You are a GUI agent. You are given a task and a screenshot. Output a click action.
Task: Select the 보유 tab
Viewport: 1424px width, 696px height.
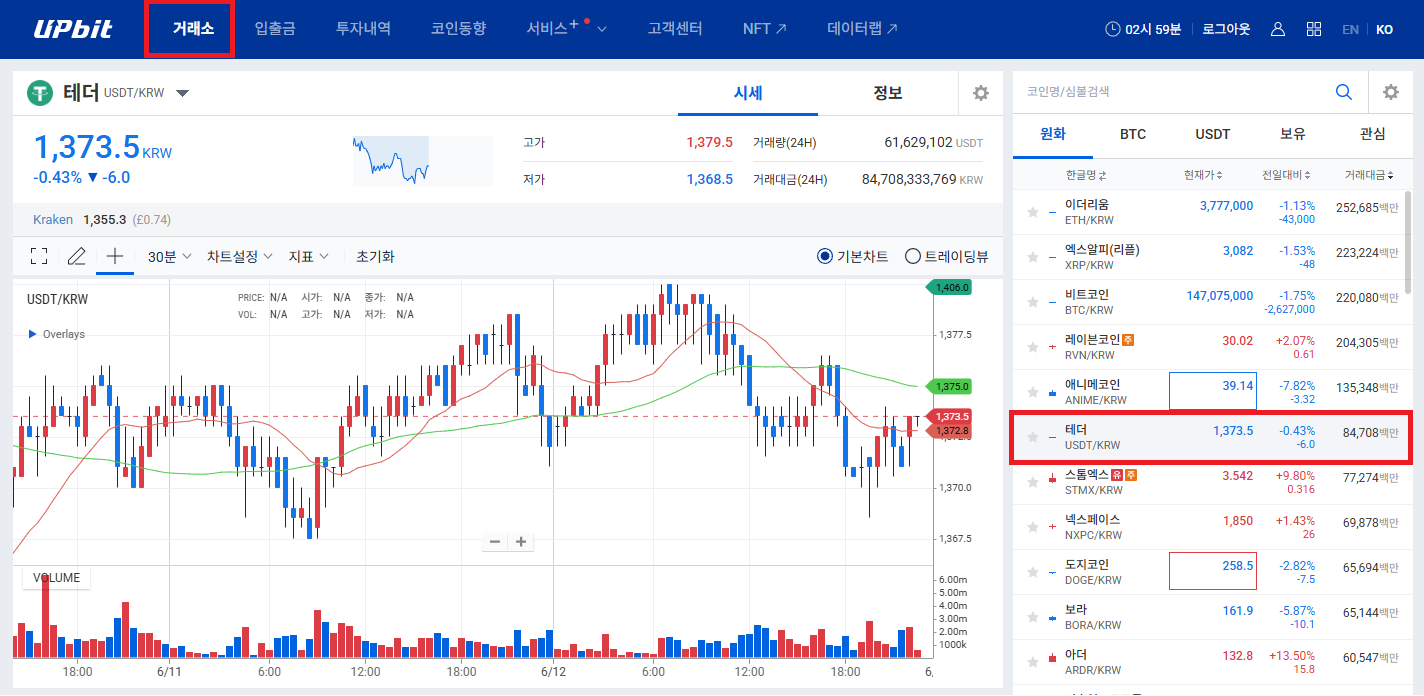(1293, 134)
